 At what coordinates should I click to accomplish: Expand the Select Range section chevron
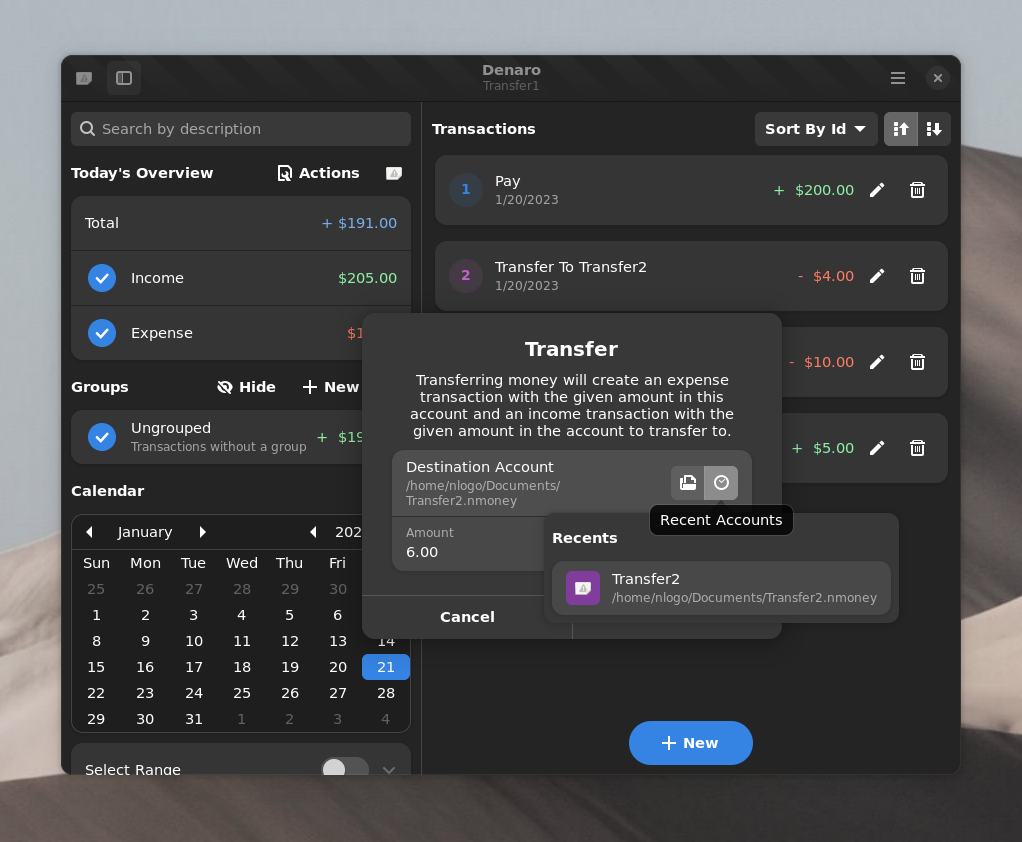tap(388, 769)
